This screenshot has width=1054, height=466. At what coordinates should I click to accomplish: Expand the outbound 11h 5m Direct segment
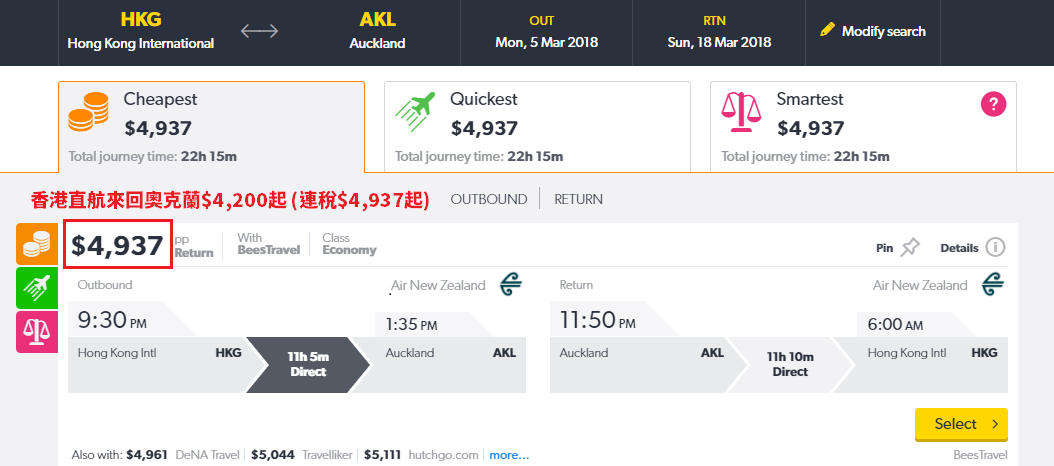click(x=308, y=364)
